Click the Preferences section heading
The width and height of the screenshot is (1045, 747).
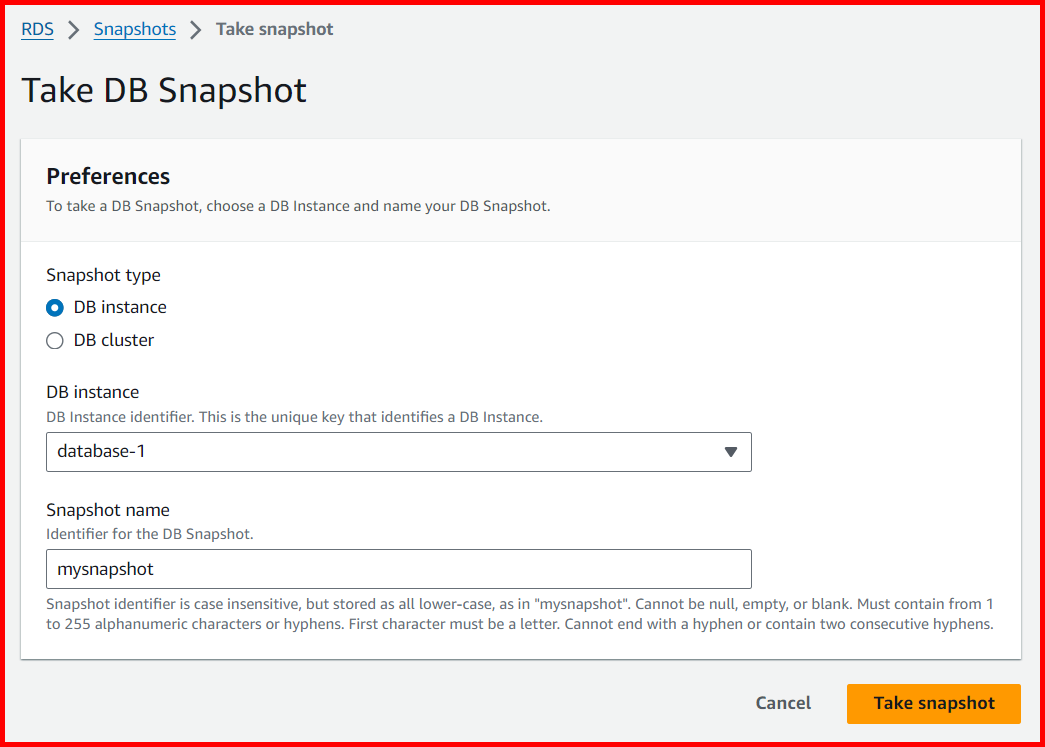[108, 176]
